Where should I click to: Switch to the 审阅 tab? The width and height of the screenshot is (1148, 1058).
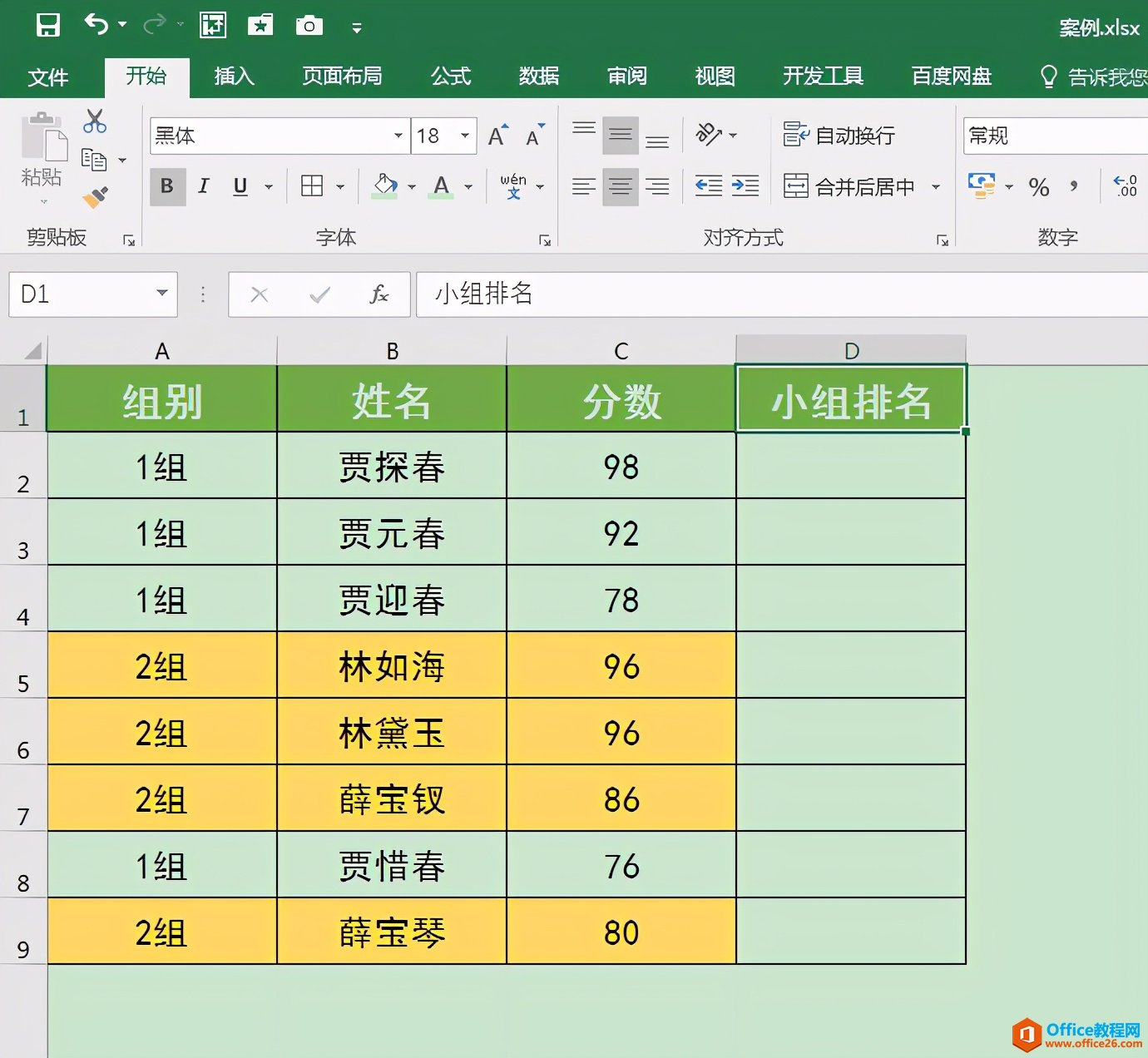pyautogui.click(x=627, y=77)
